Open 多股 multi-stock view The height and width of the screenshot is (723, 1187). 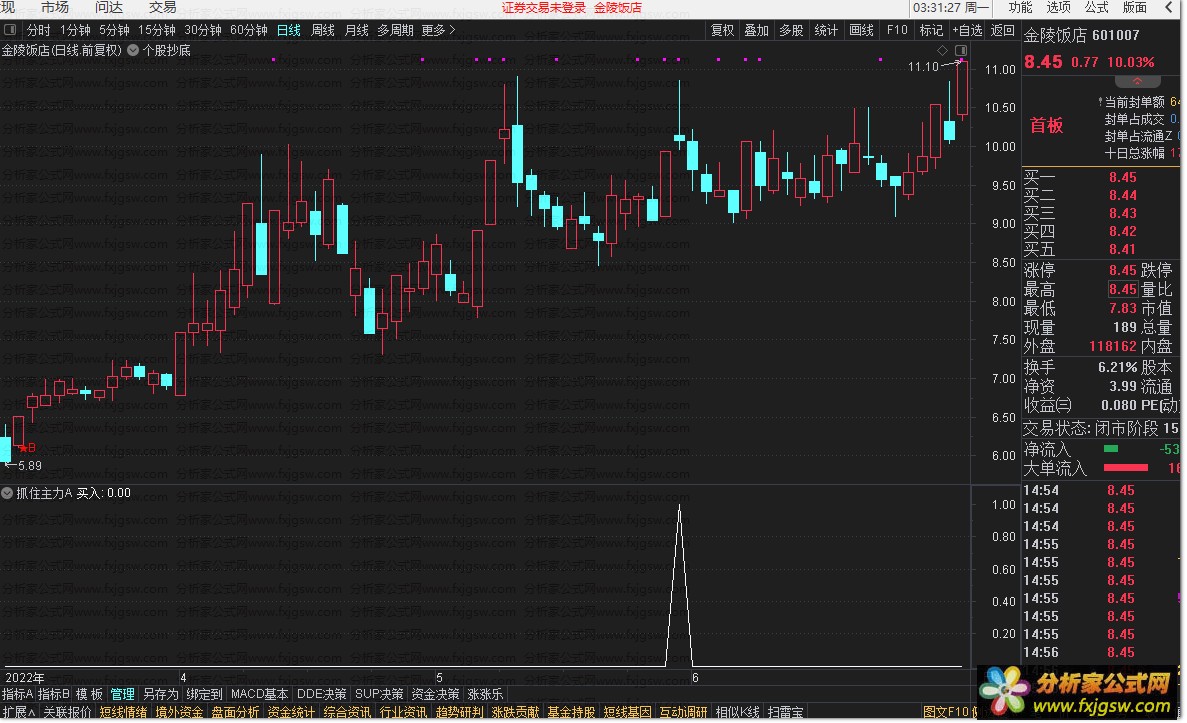point(791,30)
